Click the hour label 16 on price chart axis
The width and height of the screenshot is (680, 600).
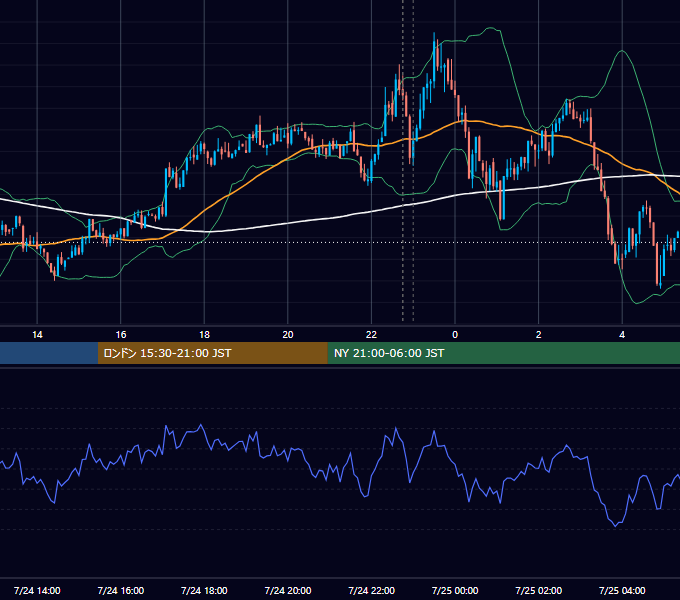[121, 335]
